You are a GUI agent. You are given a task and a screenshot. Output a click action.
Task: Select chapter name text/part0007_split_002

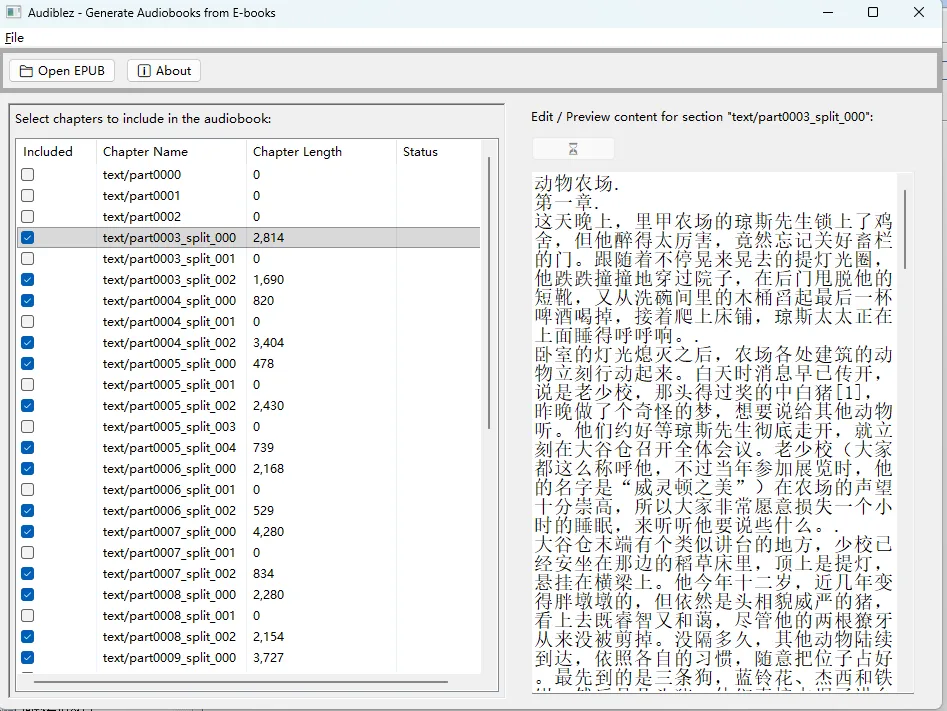(x=169, y=573)
